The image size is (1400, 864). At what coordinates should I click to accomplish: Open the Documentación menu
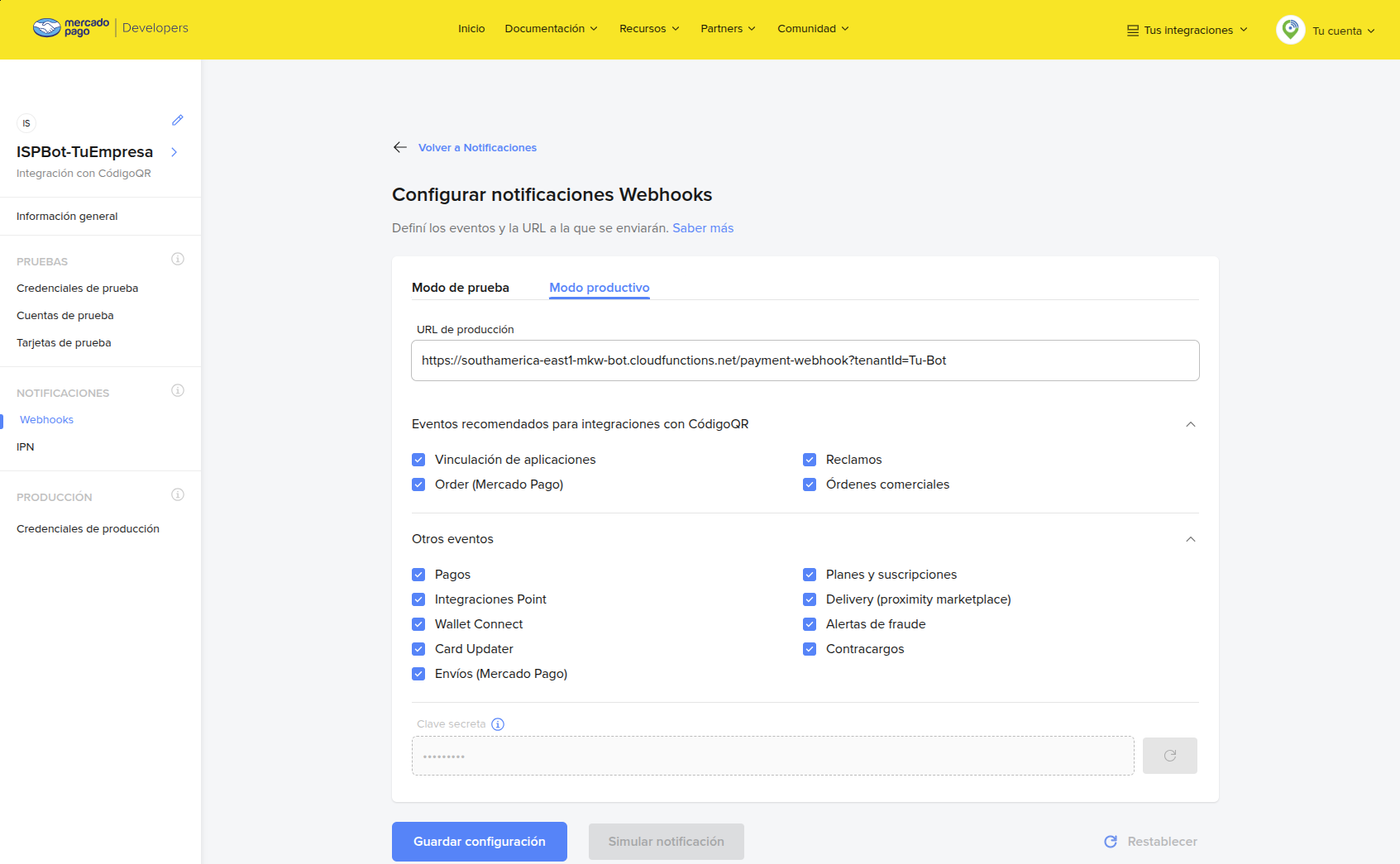tap(551, 29)
